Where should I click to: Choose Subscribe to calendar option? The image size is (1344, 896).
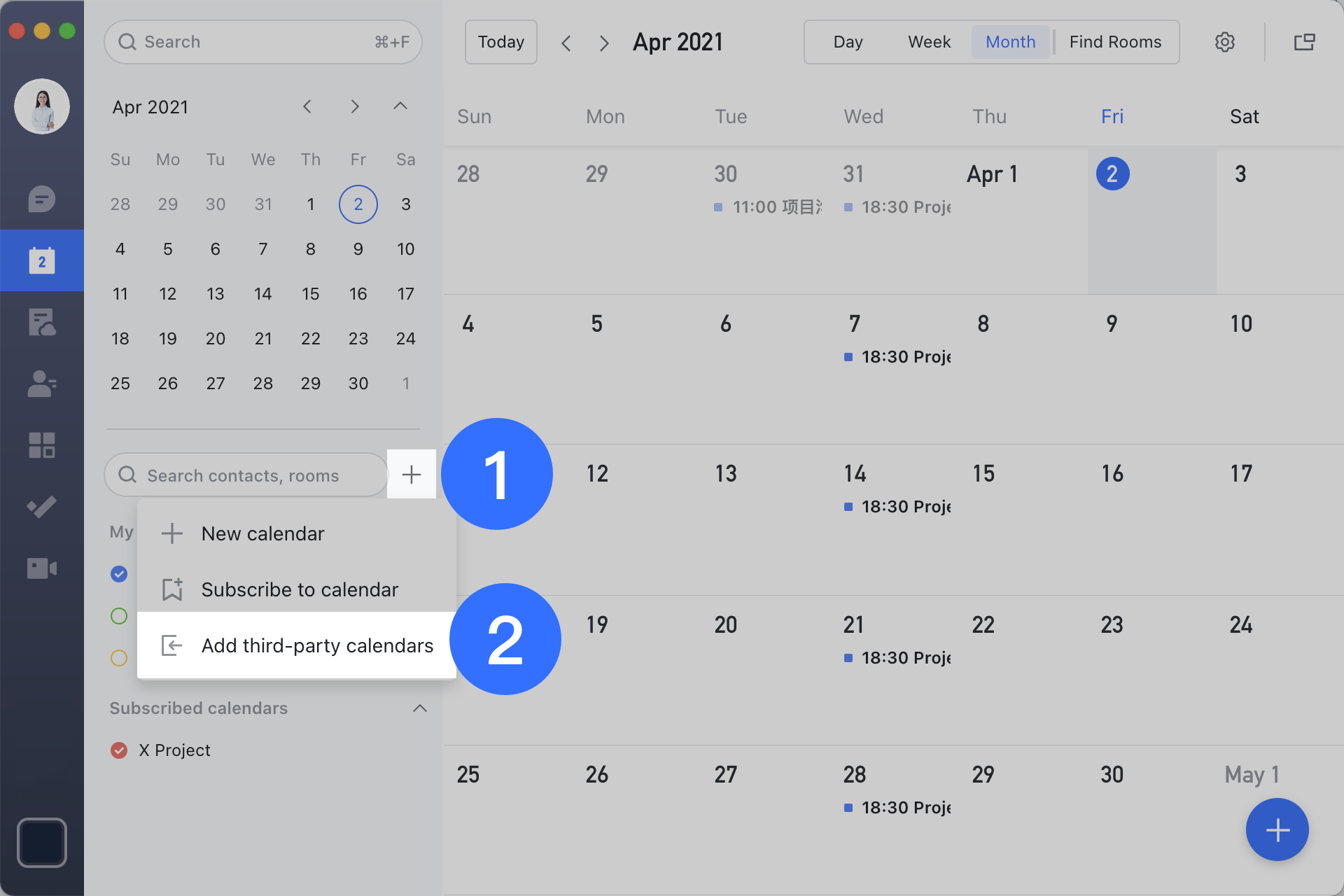[x=299, y=589]
